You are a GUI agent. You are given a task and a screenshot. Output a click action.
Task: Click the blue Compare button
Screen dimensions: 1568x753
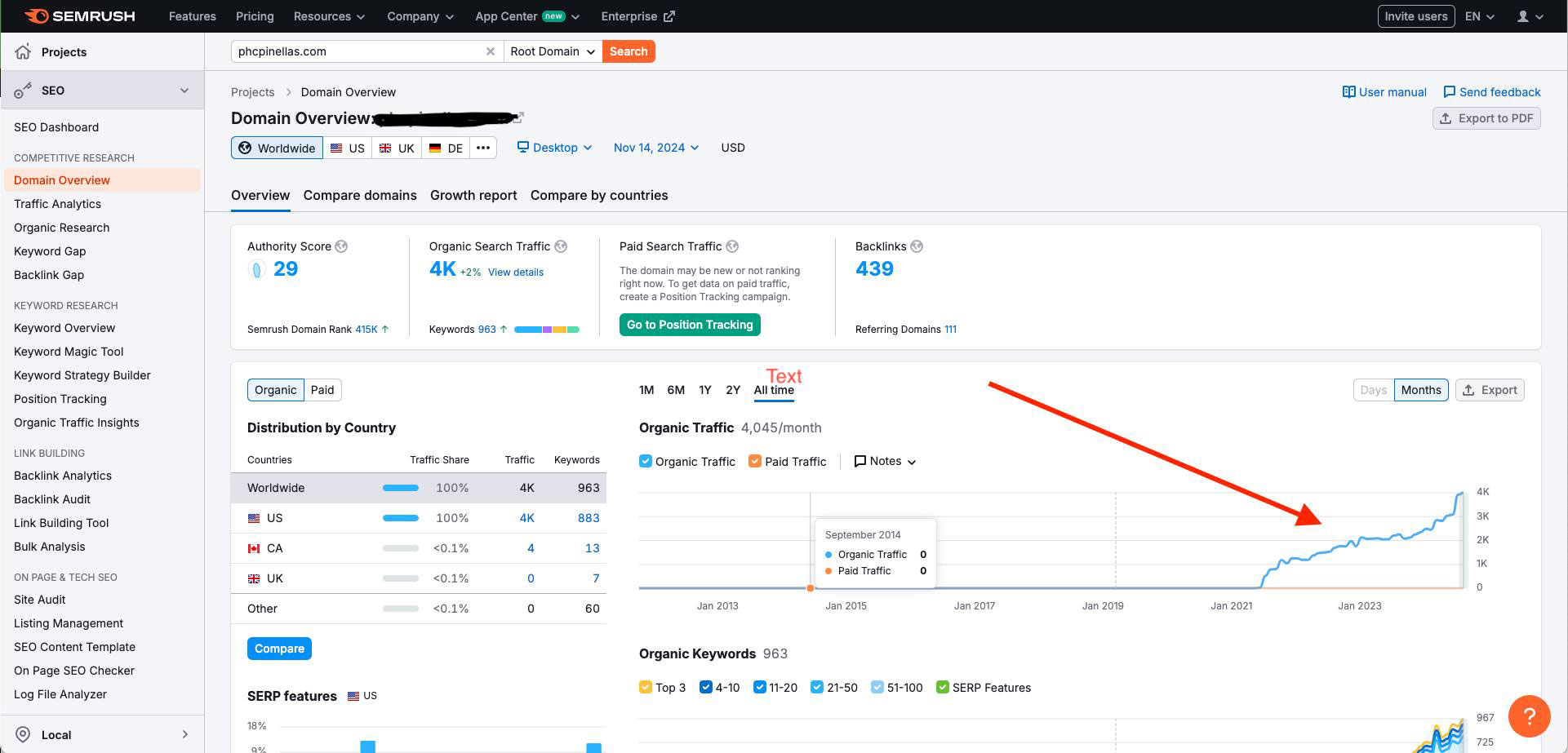[279, 649]
